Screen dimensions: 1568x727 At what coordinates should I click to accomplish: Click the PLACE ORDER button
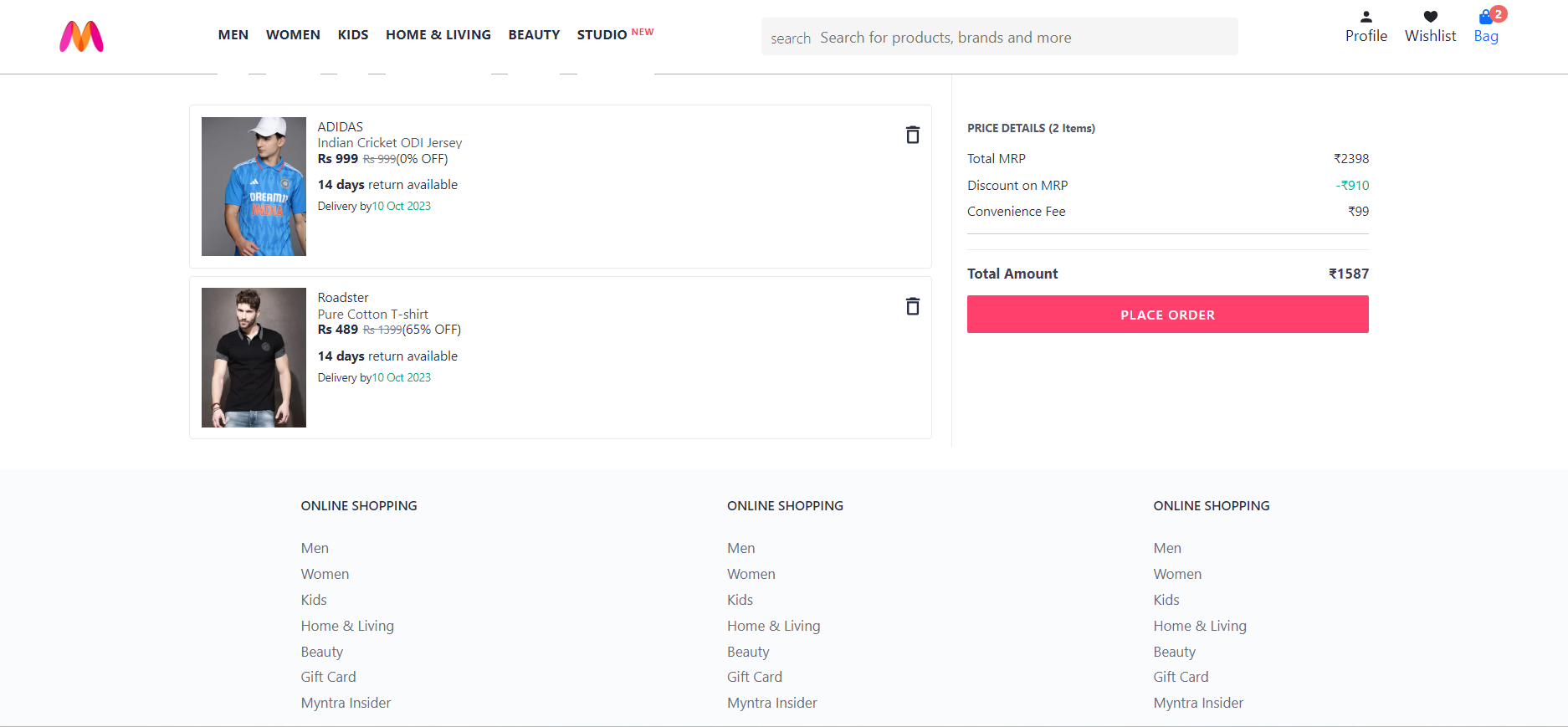click(x=1167, y=315)
